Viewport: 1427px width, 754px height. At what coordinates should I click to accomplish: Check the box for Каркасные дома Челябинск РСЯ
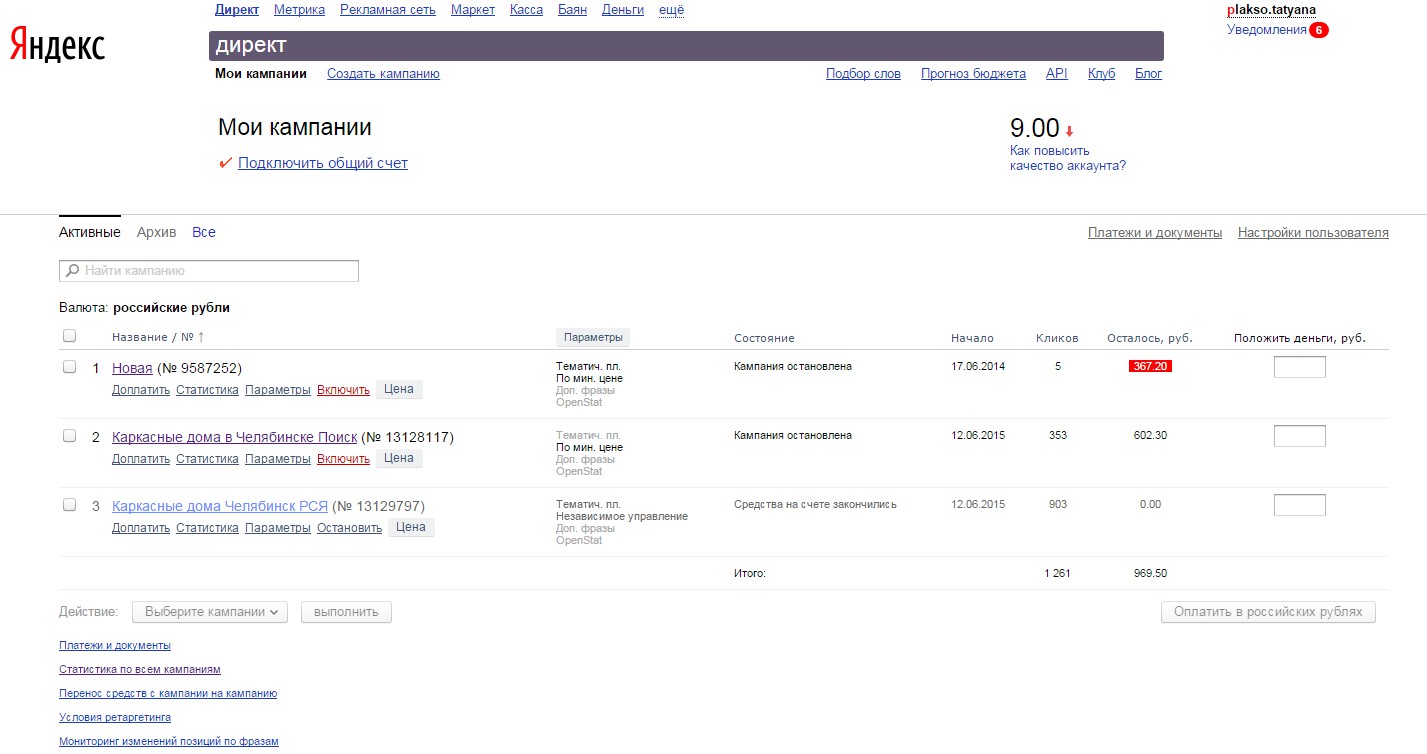(x=69, y=505)
